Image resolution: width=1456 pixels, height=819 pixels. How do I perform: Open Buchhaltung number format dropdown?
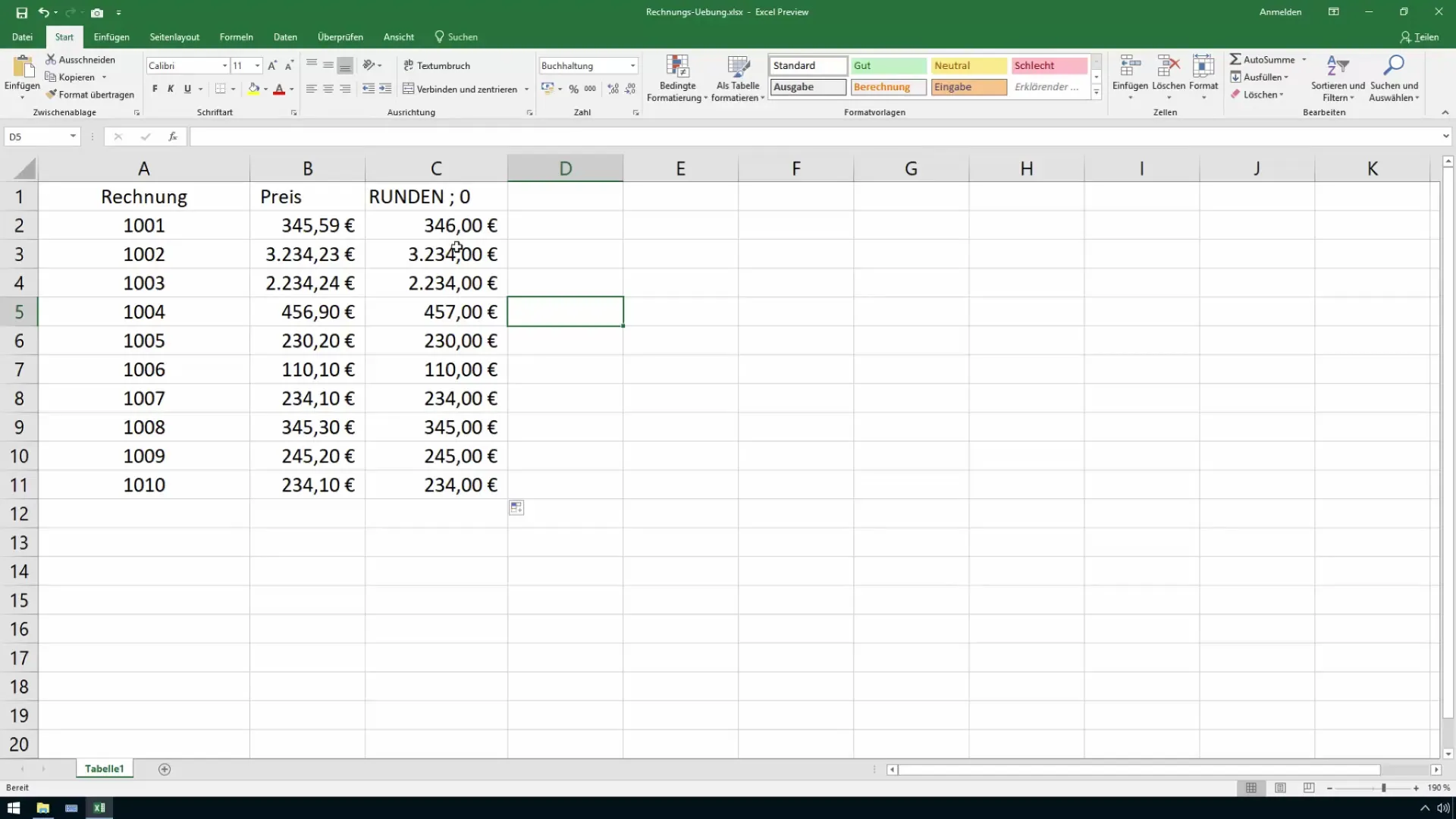632,66
